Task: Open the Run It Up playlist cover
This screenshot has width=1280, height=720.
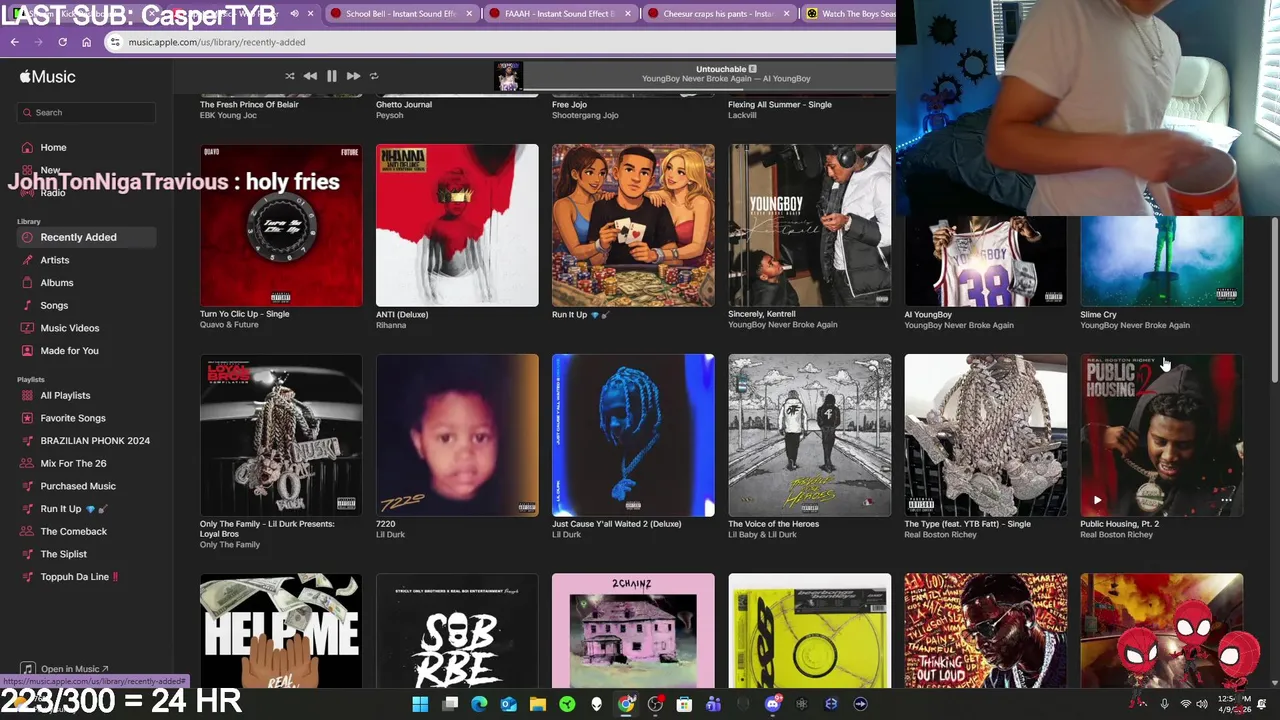Action: click(633, 225)
